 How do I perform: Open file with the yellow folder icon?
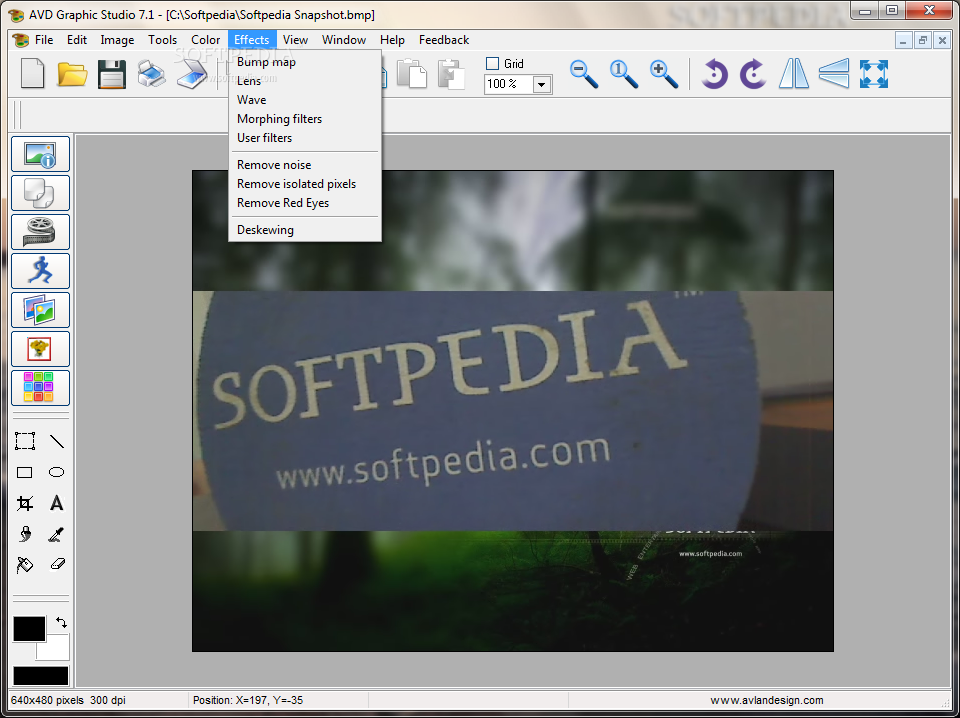point(72,74)
